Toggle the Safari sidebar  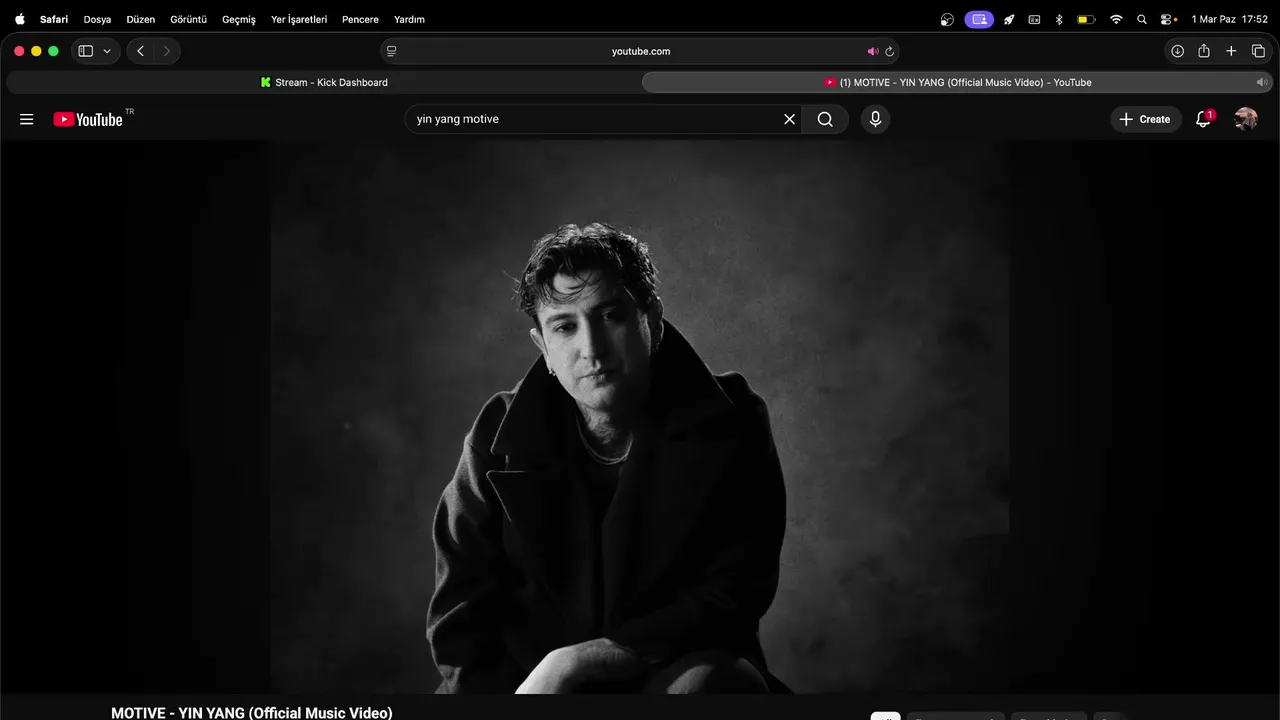click(86, 51)
